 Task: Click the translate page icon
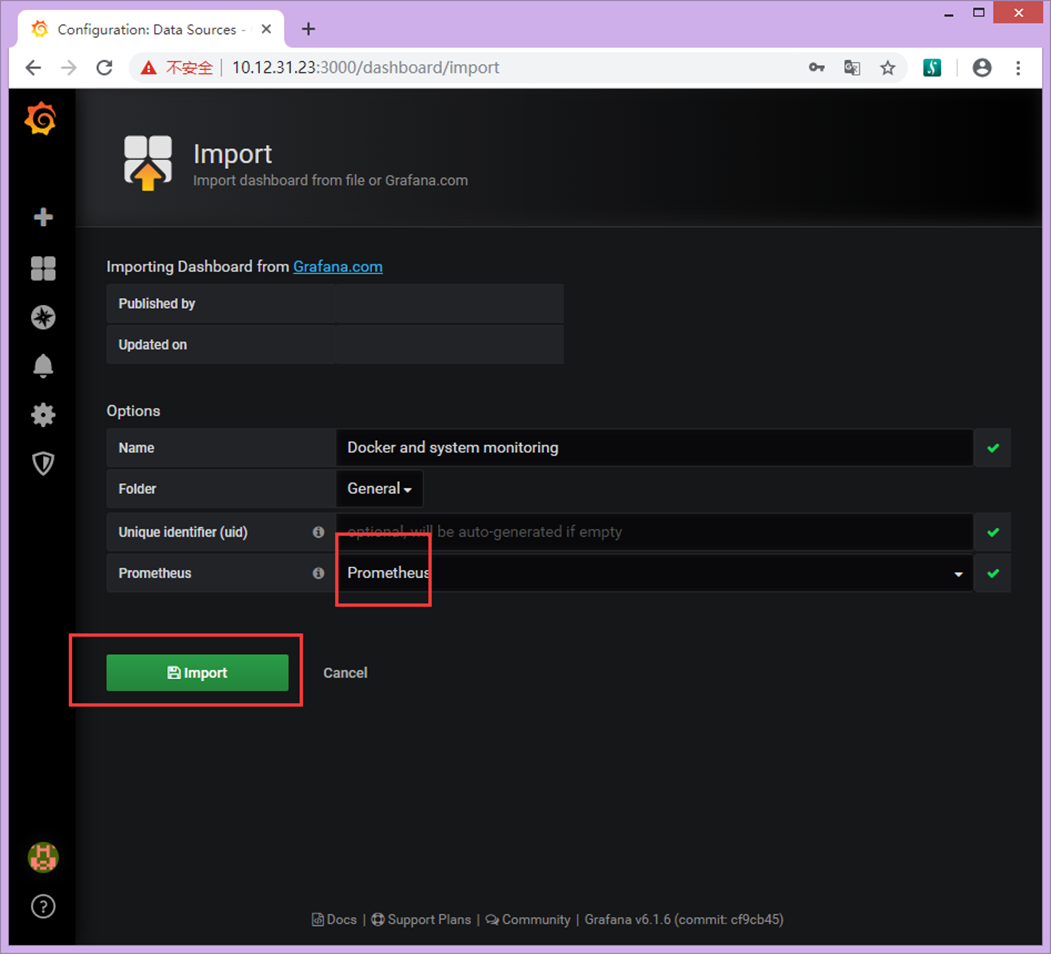pyautogui.click(x=852, y=68)
